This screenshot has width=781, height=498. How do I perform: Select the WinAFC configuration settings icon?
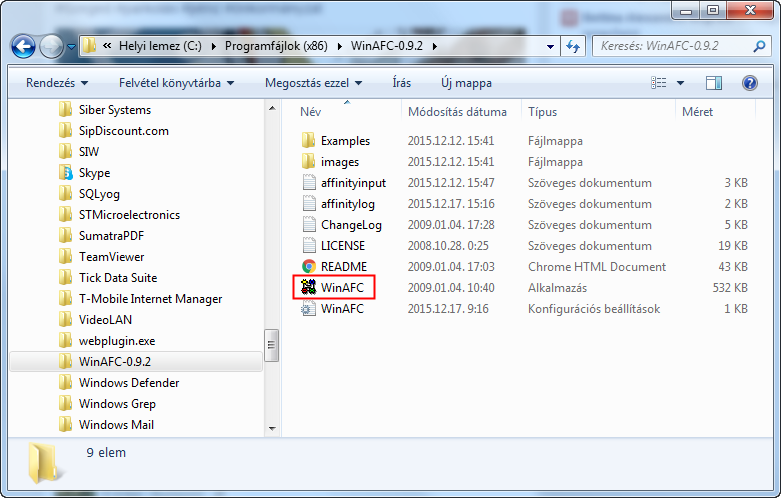point(307,309)
